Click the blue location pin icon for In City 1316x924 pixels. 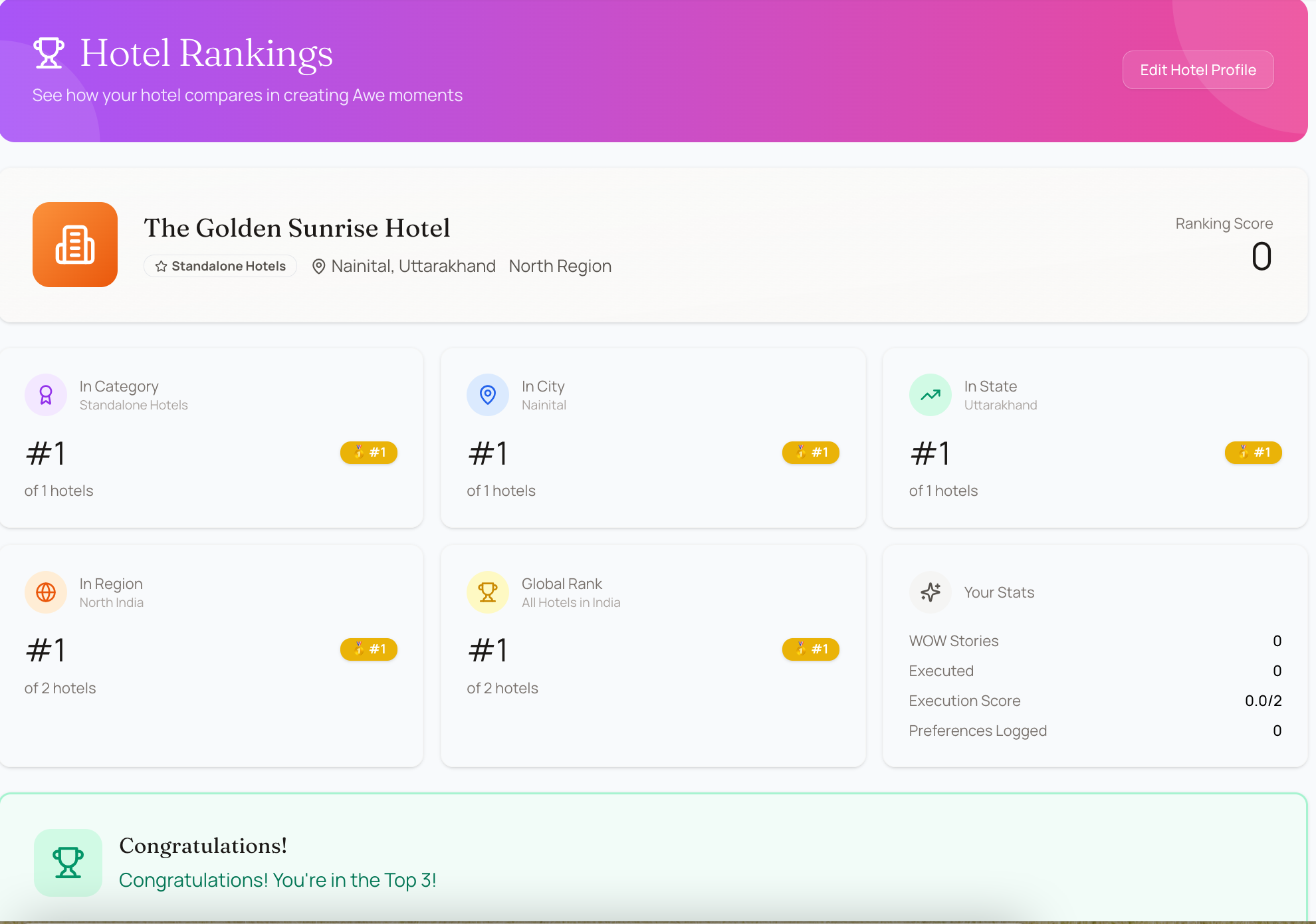(x=488, y=395)
